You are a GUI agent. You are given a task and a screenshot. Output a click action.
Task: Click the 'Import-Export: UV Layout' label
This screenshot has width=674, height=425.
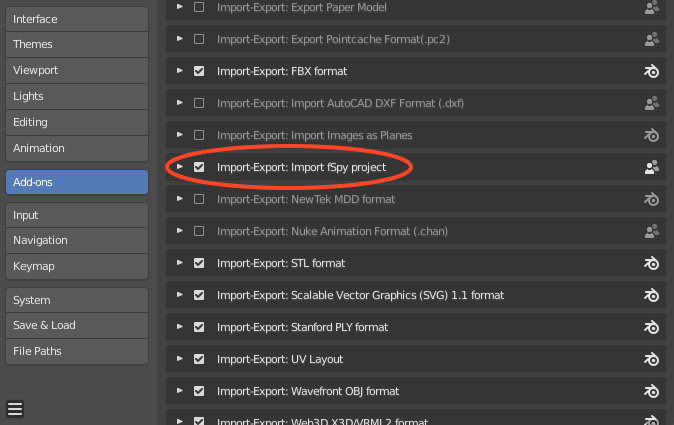point(280,359)
